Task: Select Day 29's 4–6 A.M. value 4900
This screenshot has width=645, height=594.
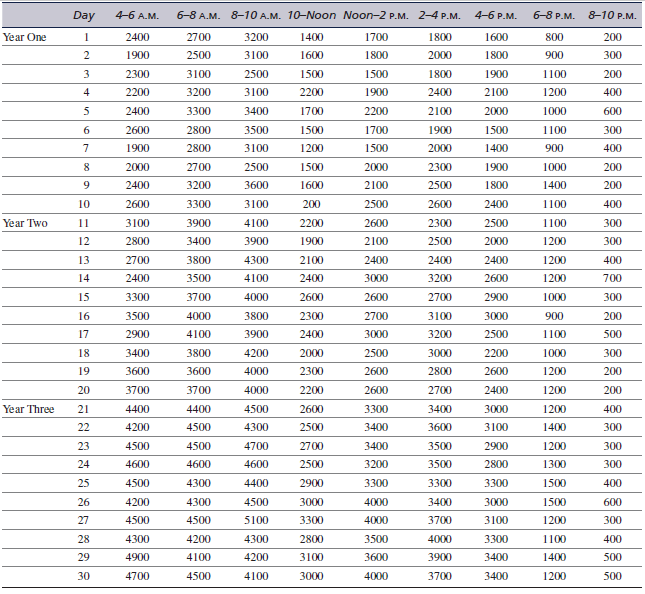Action: point(137,557)
